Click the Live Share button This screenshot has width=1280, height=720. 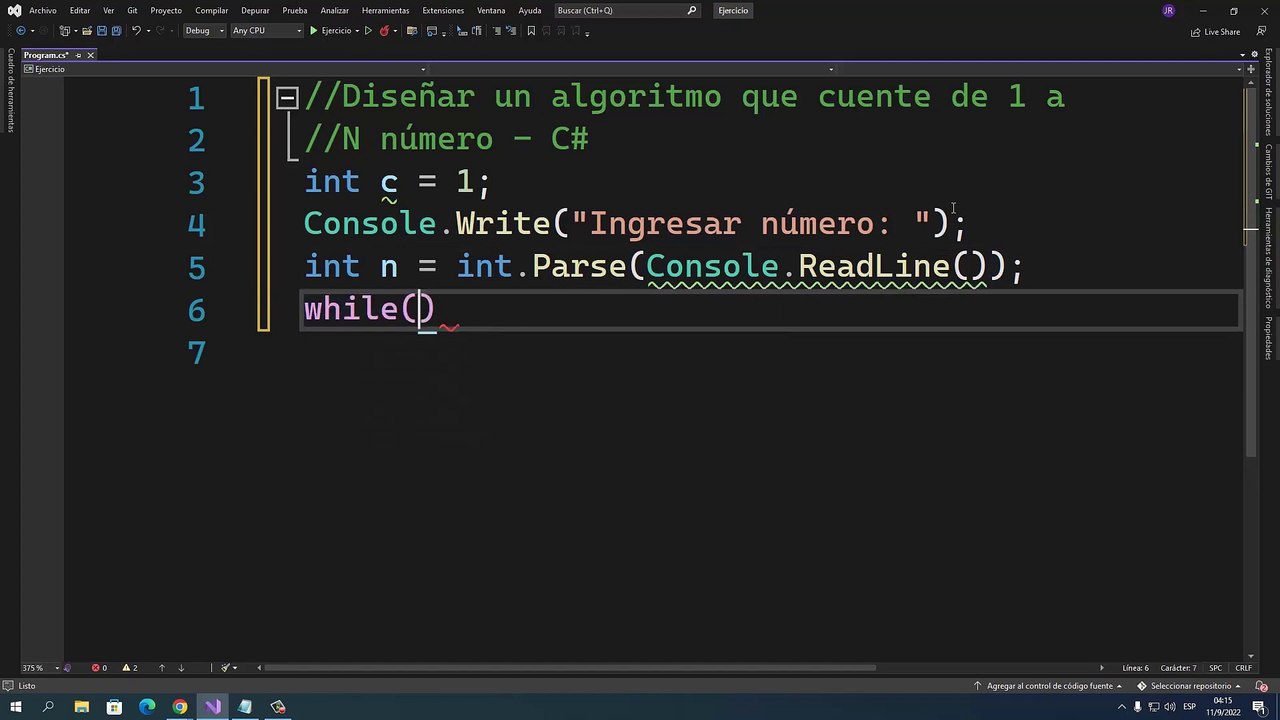pyautogui.click(x=1216, y=32)
